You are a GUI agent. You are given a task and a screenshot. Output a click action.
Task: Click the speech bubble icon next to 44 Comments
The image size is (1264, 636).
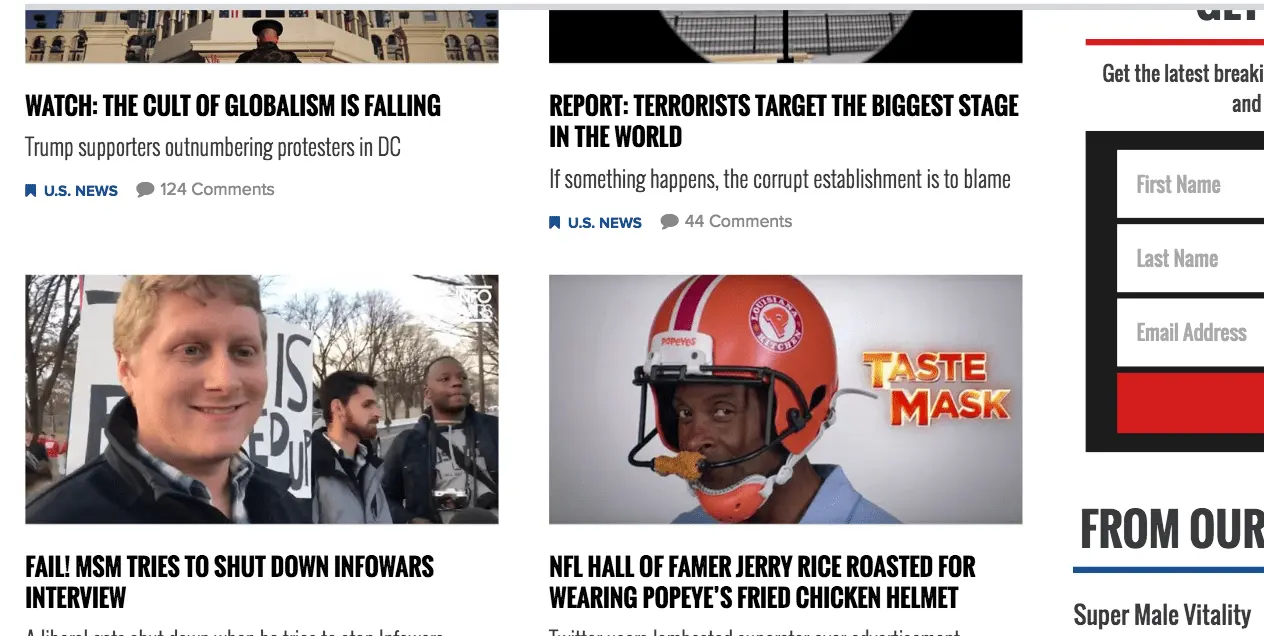click(669, 221)
